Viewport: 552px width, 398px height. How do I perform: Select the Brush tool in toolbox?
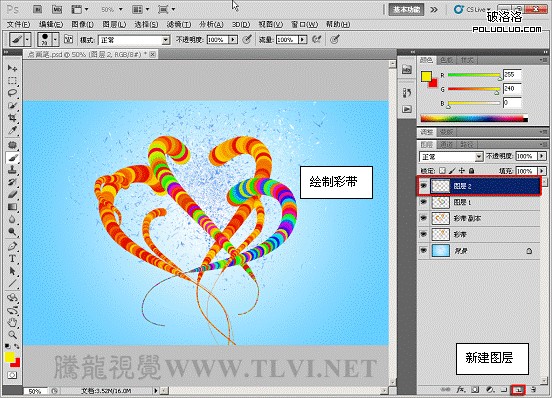[x=12, y=157]
